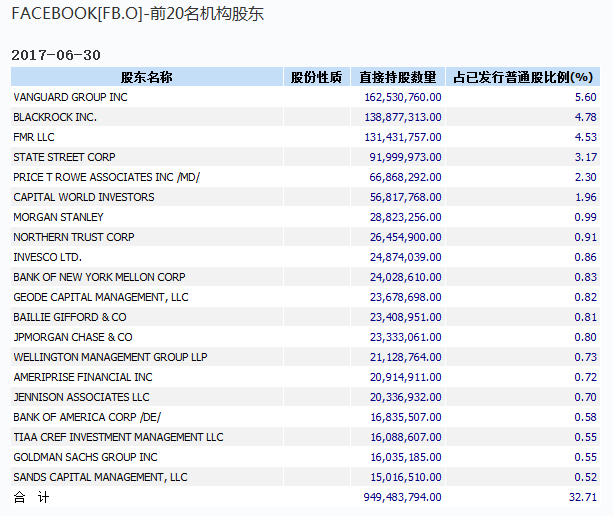Select STATE STREET CORP shareholder name
613x516 pixels.
click(x=65, y=157)
